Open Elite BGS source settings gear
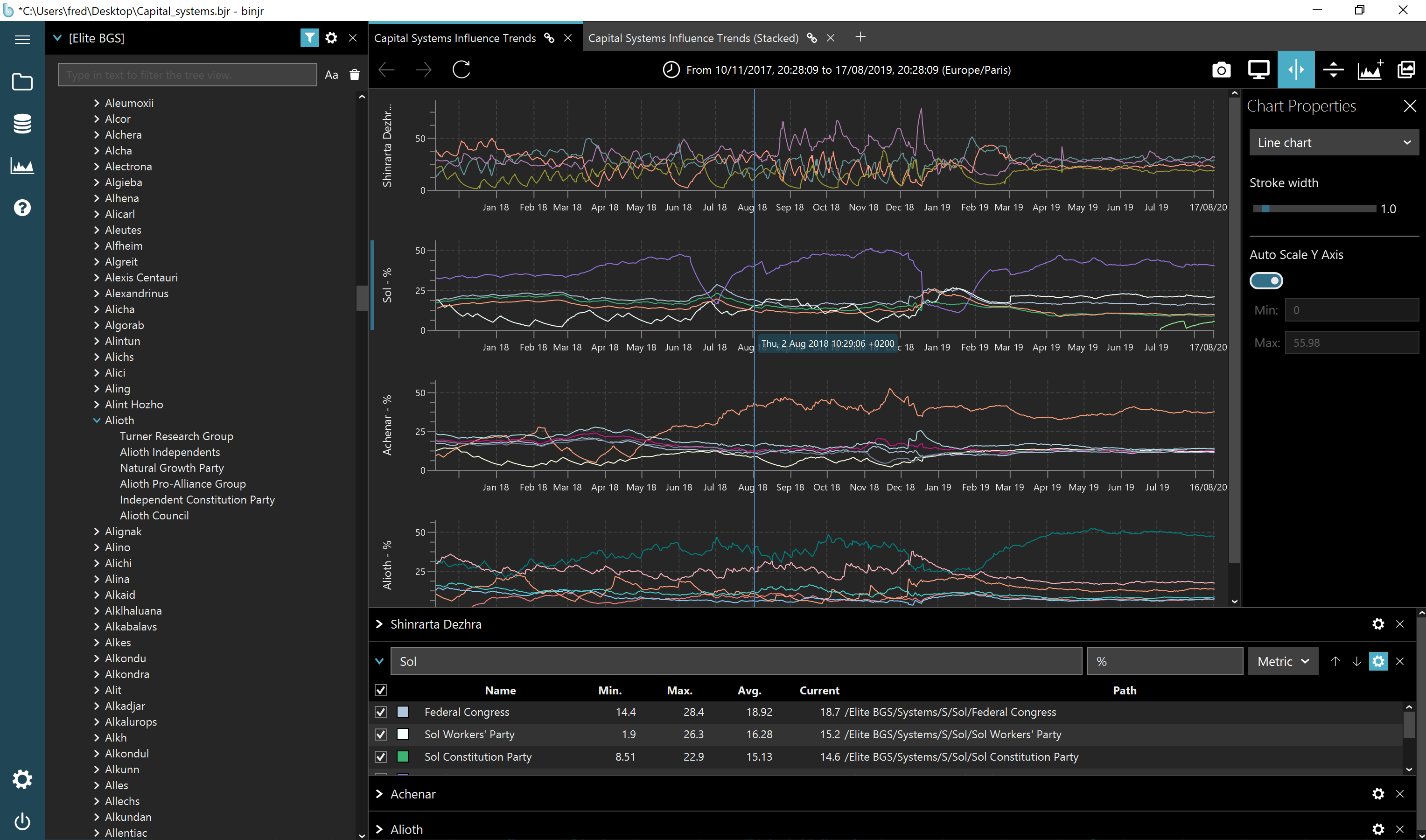 pyautogui.click(x=332, y=38)
